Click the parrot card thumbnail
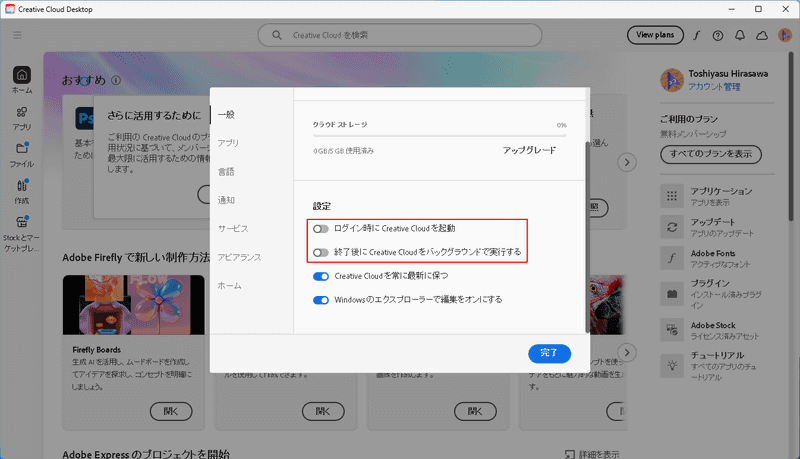Screen dimensions: 800x459 tap(606, 305)
